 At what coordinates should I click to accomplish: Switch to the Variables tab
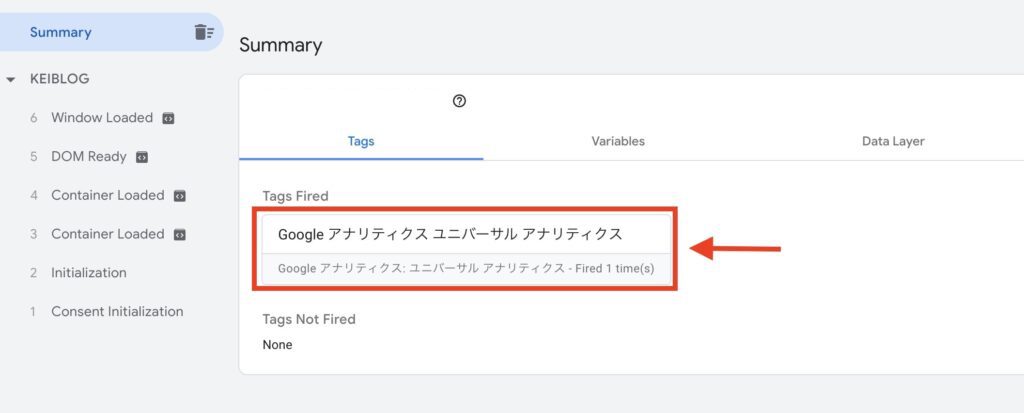[618, 141]
